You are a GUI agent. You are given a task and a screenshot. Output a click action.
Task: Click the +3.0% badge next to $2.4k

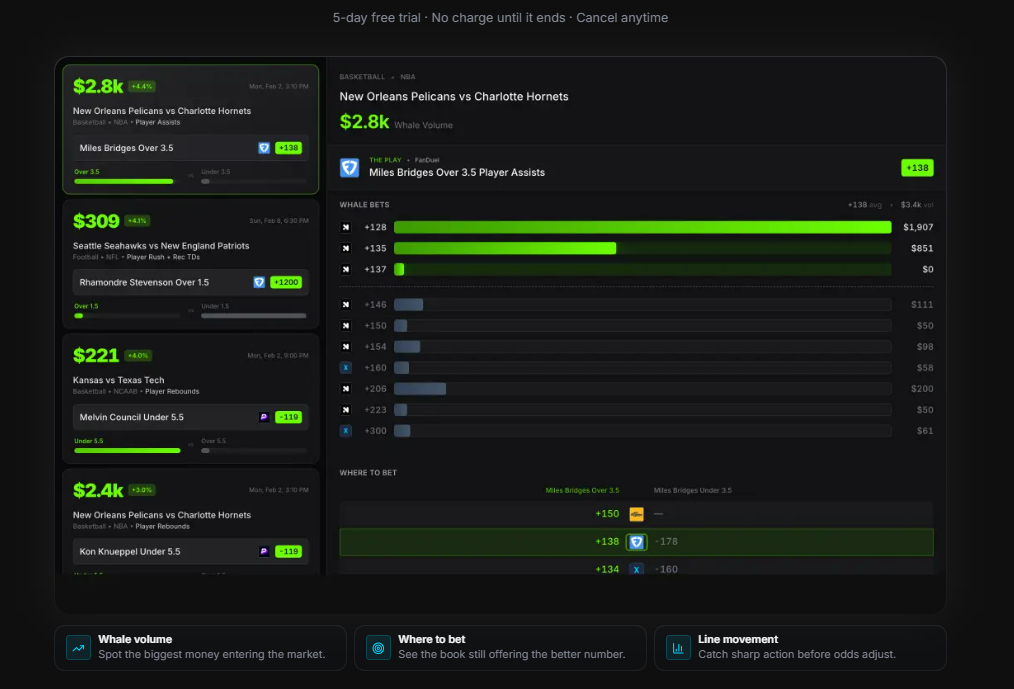pos(142,490)
